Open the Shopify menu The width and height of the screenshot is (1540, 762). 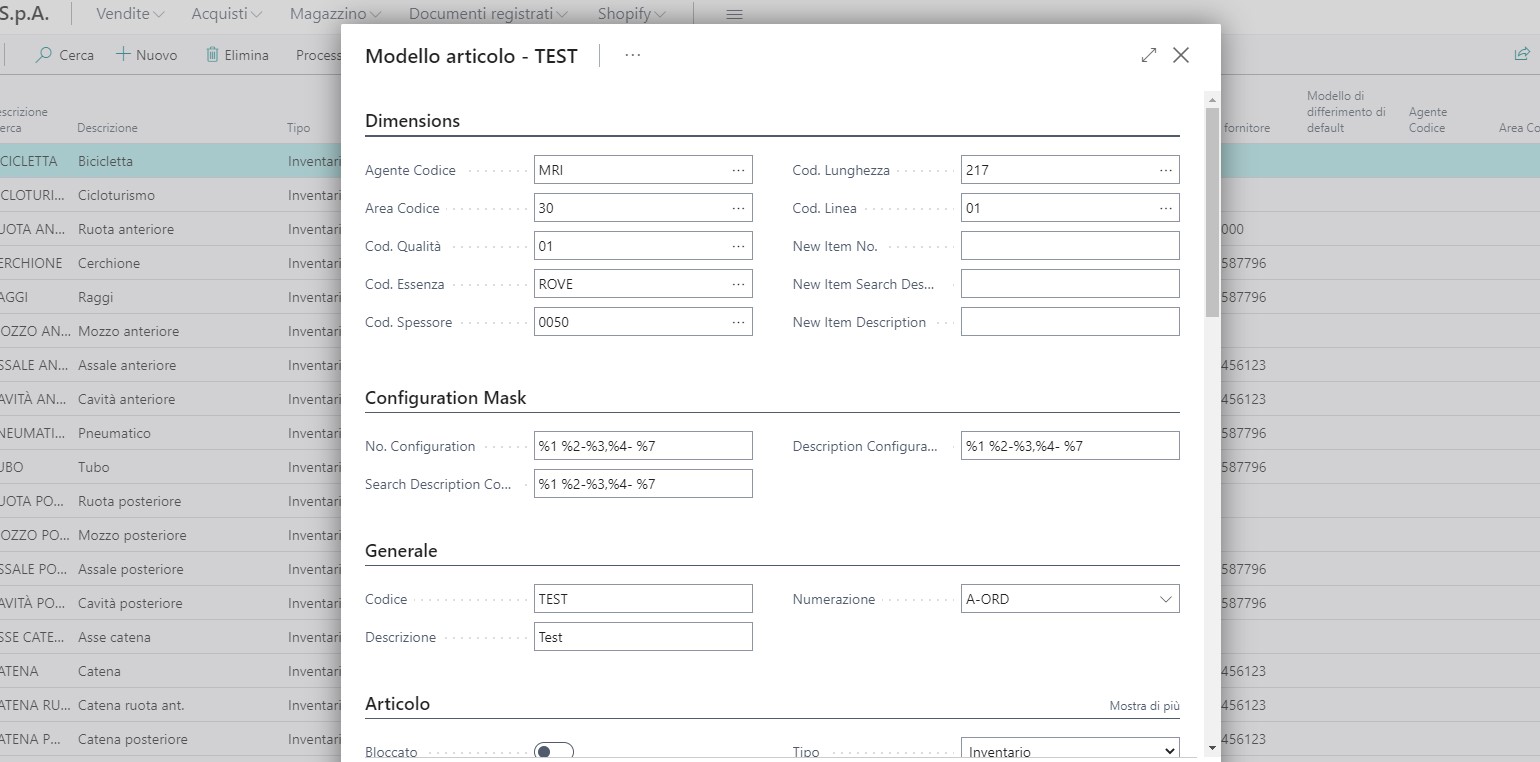(632, 15)
